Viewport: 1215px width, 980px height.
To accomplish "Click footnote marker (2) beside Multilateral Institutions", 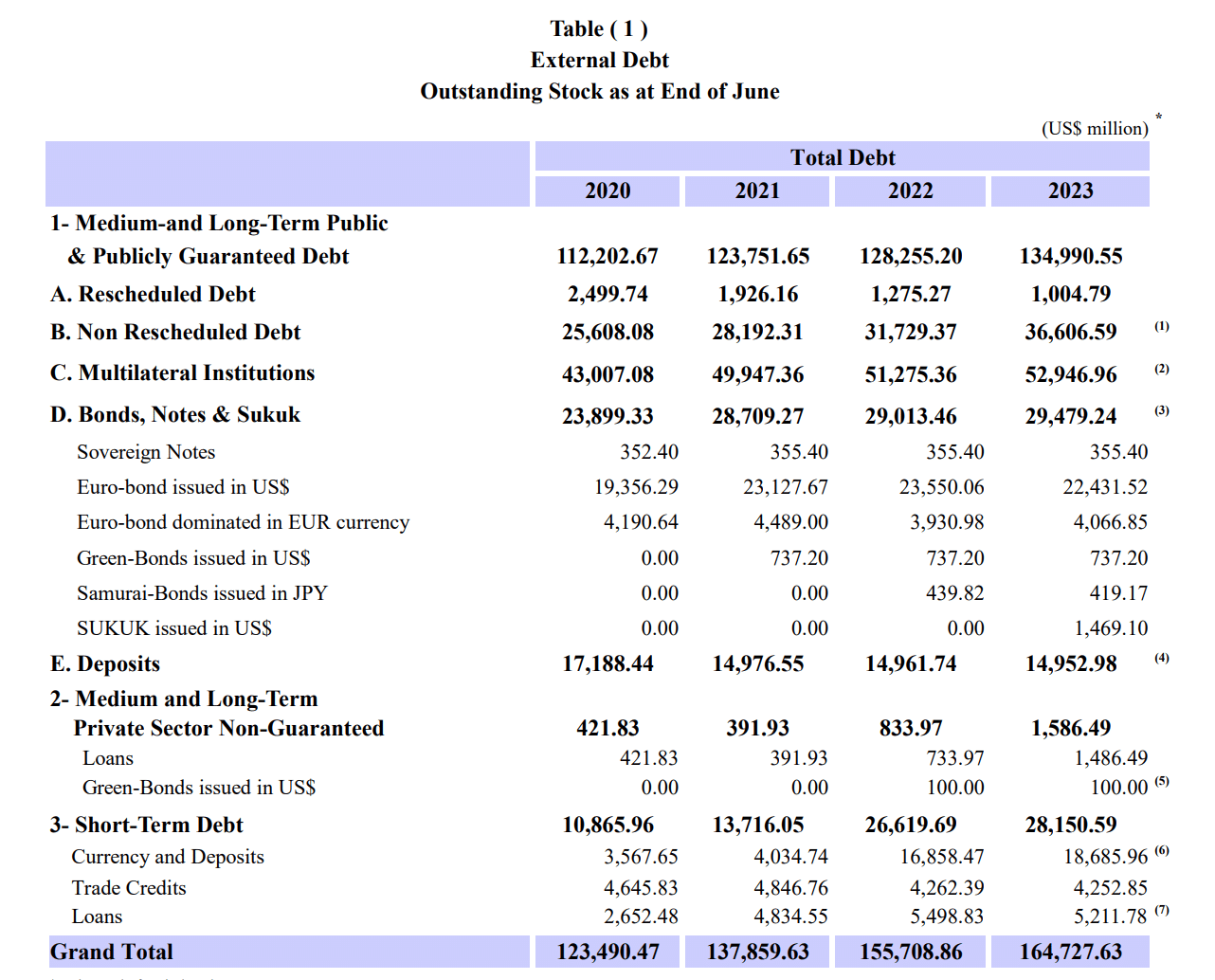I will point(1162,369).
